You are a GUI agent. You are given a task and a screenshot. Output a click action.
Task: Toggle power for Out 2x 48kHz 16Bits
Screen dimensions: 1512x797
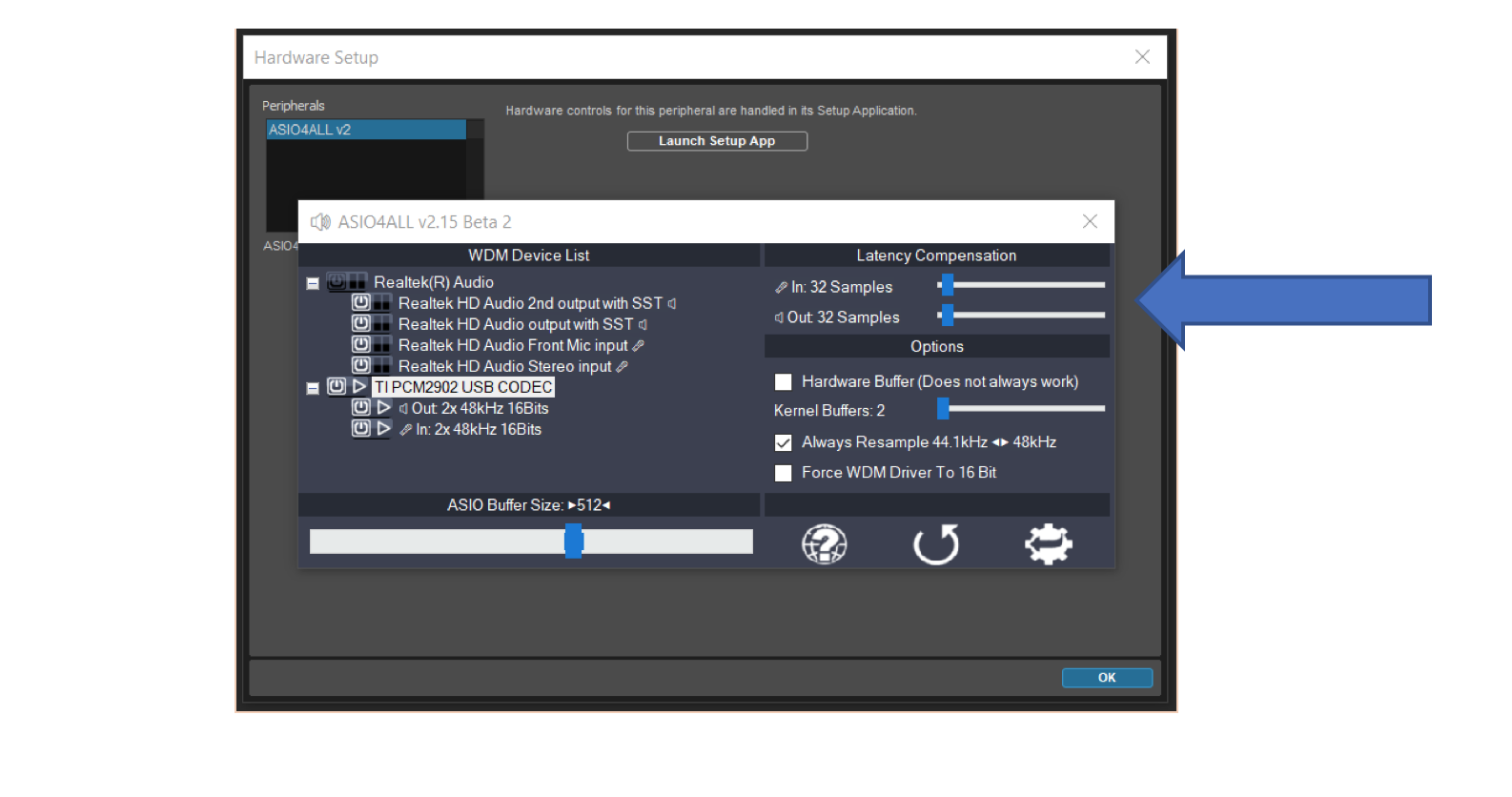(x=360, y=408)
